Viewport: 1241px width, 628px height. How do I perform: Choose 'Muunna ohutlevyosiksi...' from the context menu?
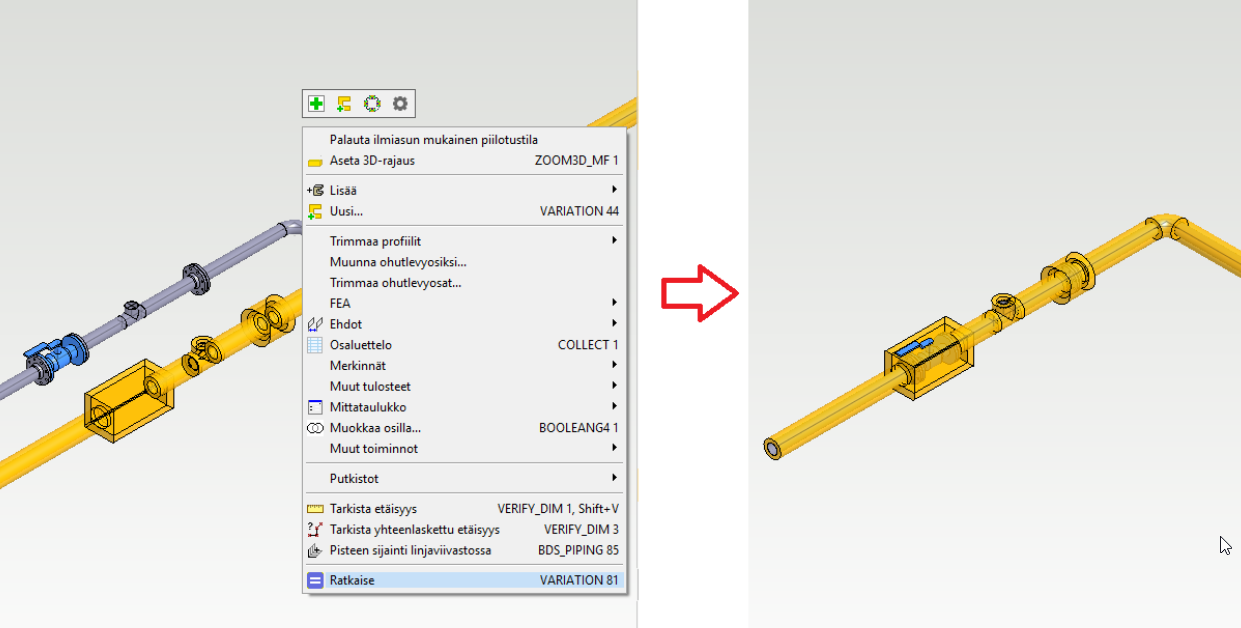pyautogui.click(x=465, y=262)
